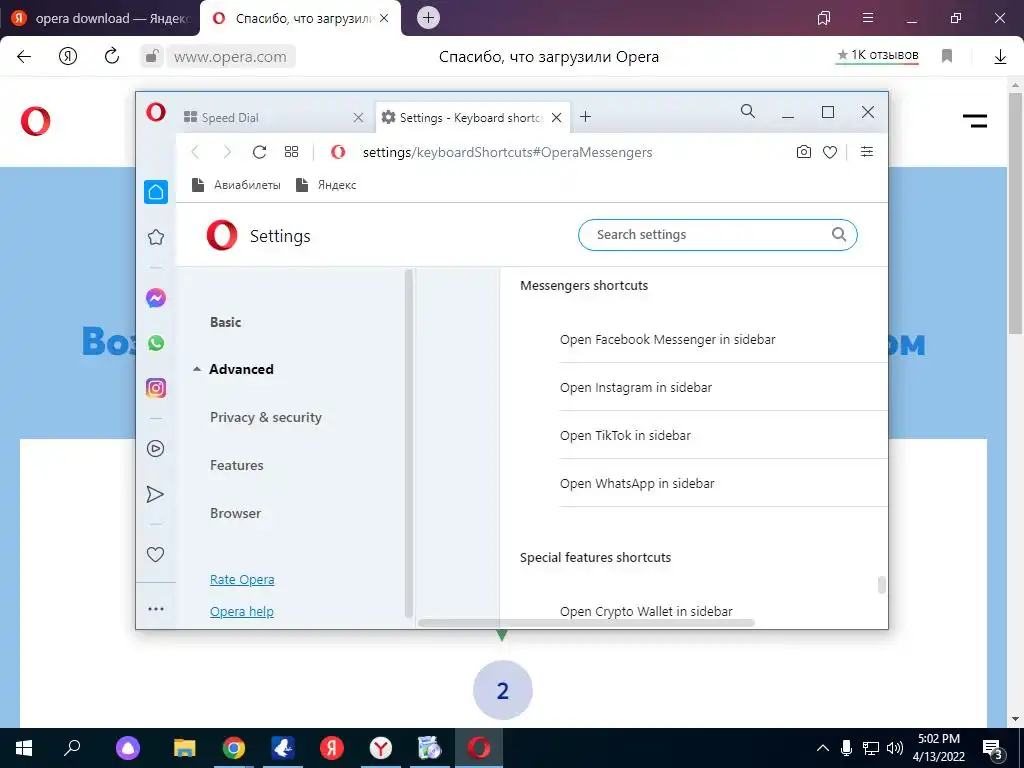The image size is (1024, 768).
Task: Reload the Opera settings page
Action: 259,152
